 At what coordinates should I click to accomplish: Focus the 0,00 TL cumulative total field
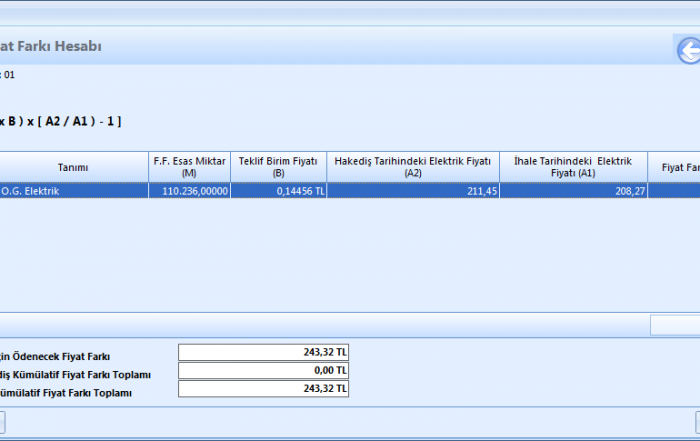tap(263, 371)
